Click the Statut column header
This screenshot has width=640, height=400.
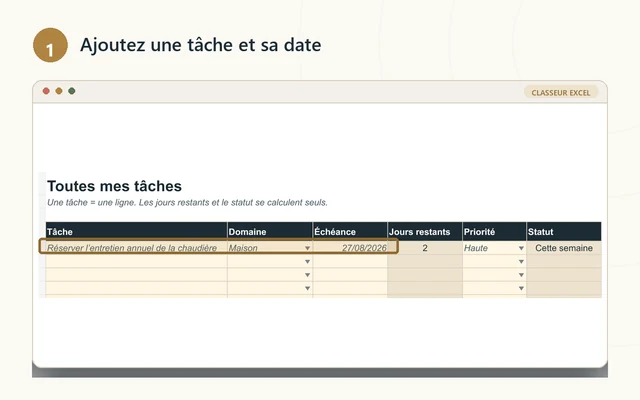click(x=564, y=231)
